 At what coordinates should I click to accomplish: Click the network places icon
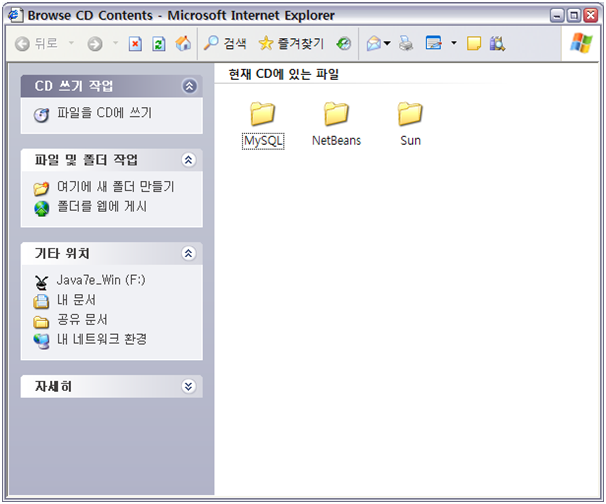(41, 341)
